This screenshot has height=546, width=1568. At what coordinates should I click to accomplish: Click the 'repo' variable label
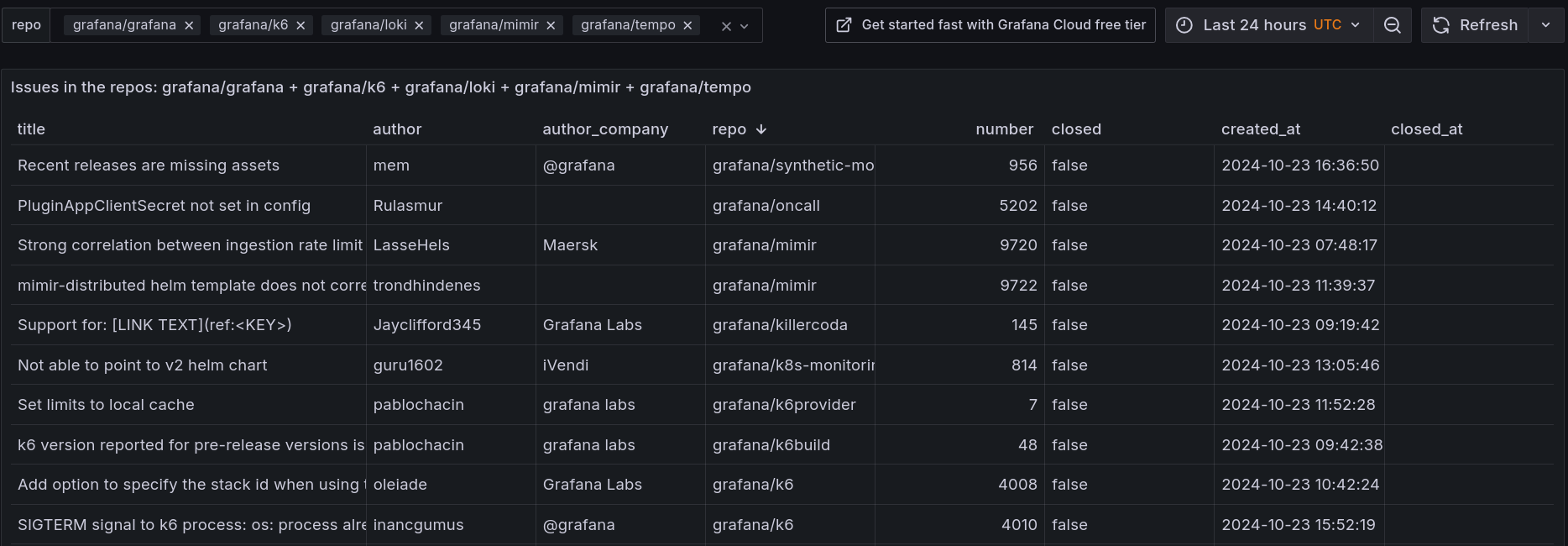pos(26,25)
